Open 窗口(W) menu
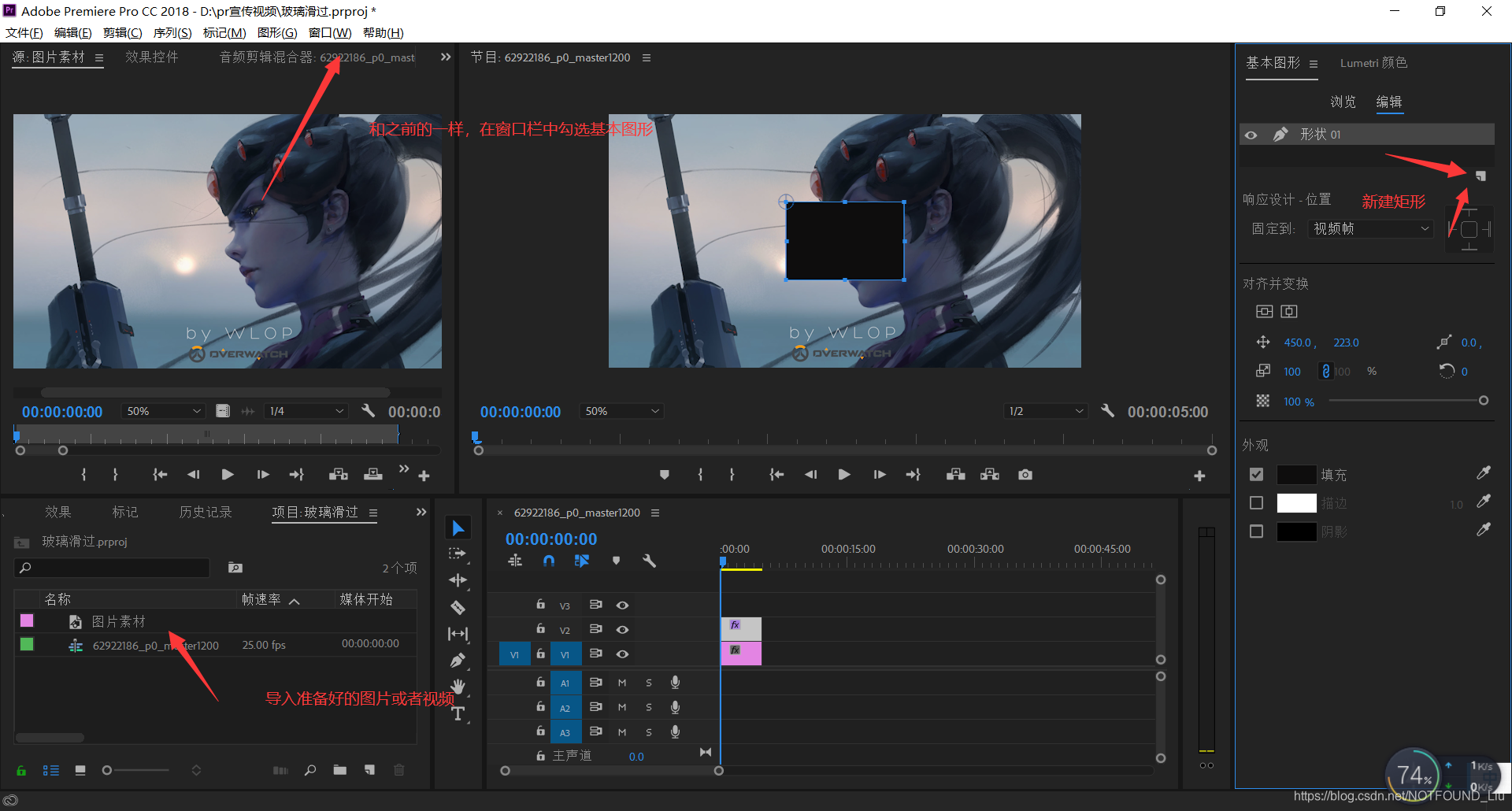 pos(330,32)
